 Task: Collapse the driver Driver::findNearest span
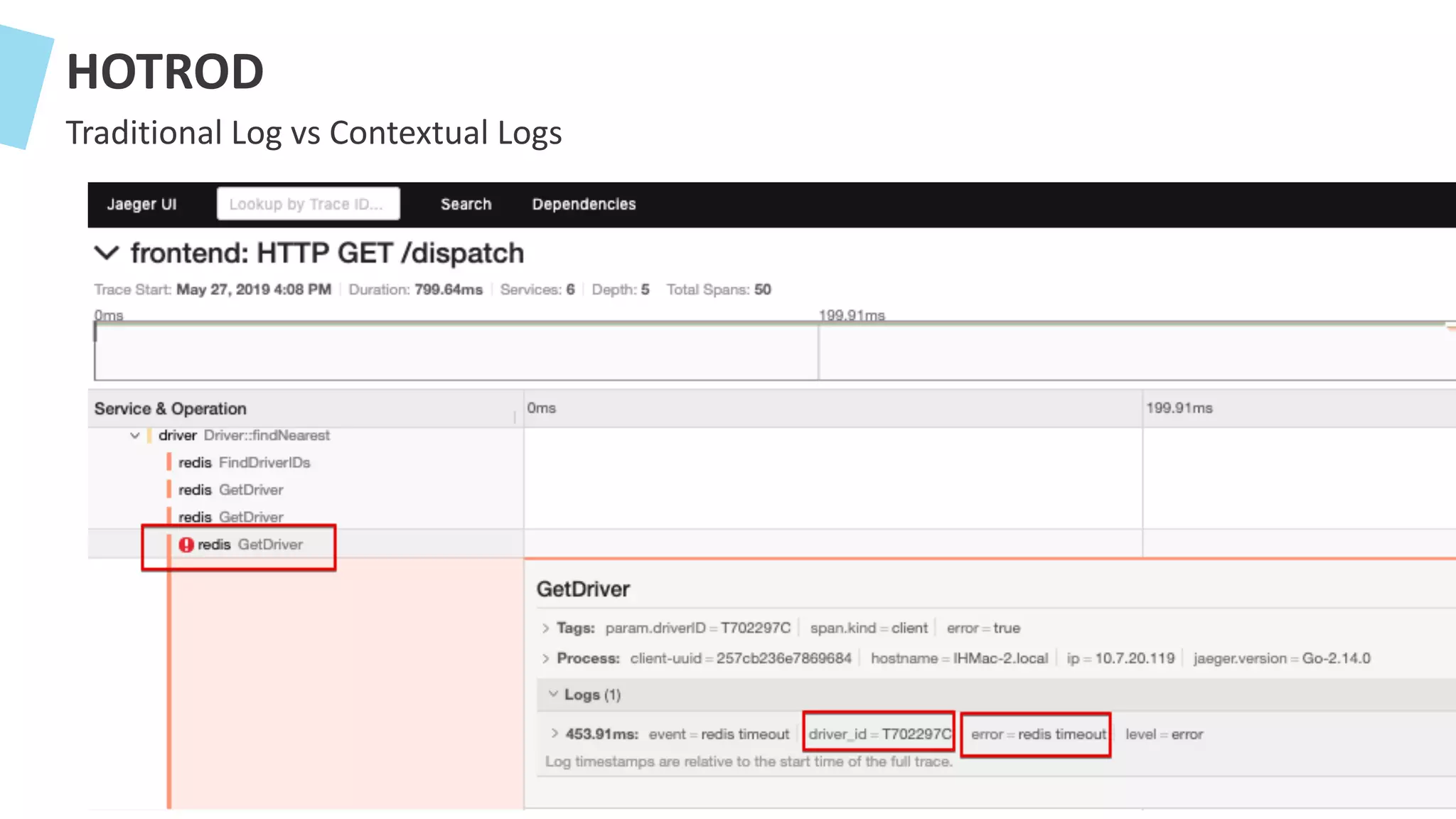coord(135,435)
